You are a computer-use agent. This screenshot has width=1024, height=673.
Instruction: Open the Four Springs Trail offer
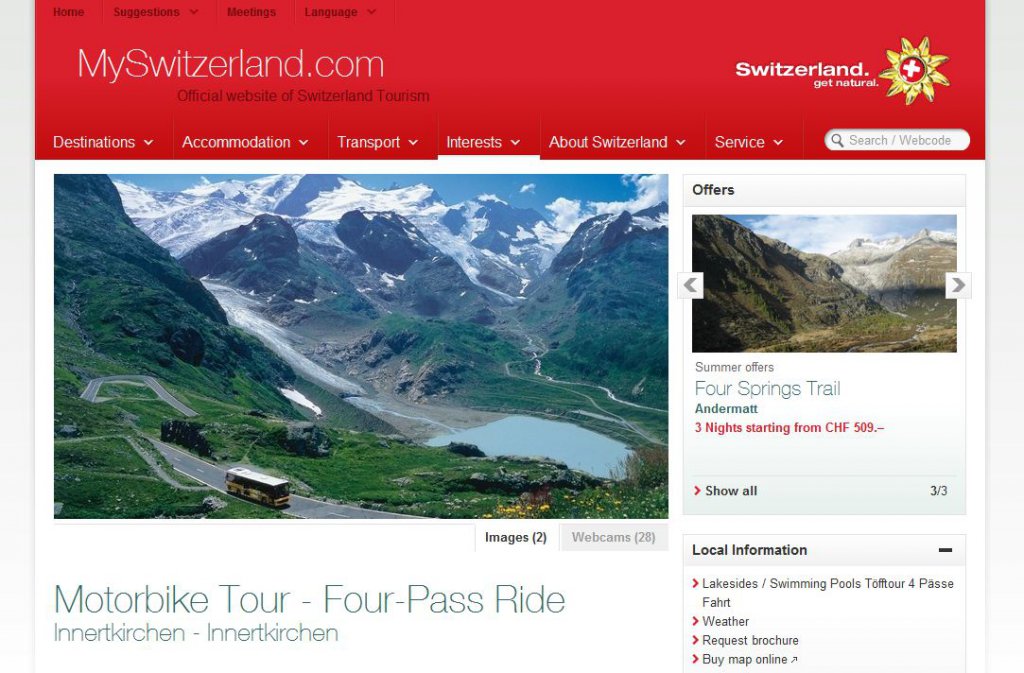pyautogui.click(x=767, y=389)
